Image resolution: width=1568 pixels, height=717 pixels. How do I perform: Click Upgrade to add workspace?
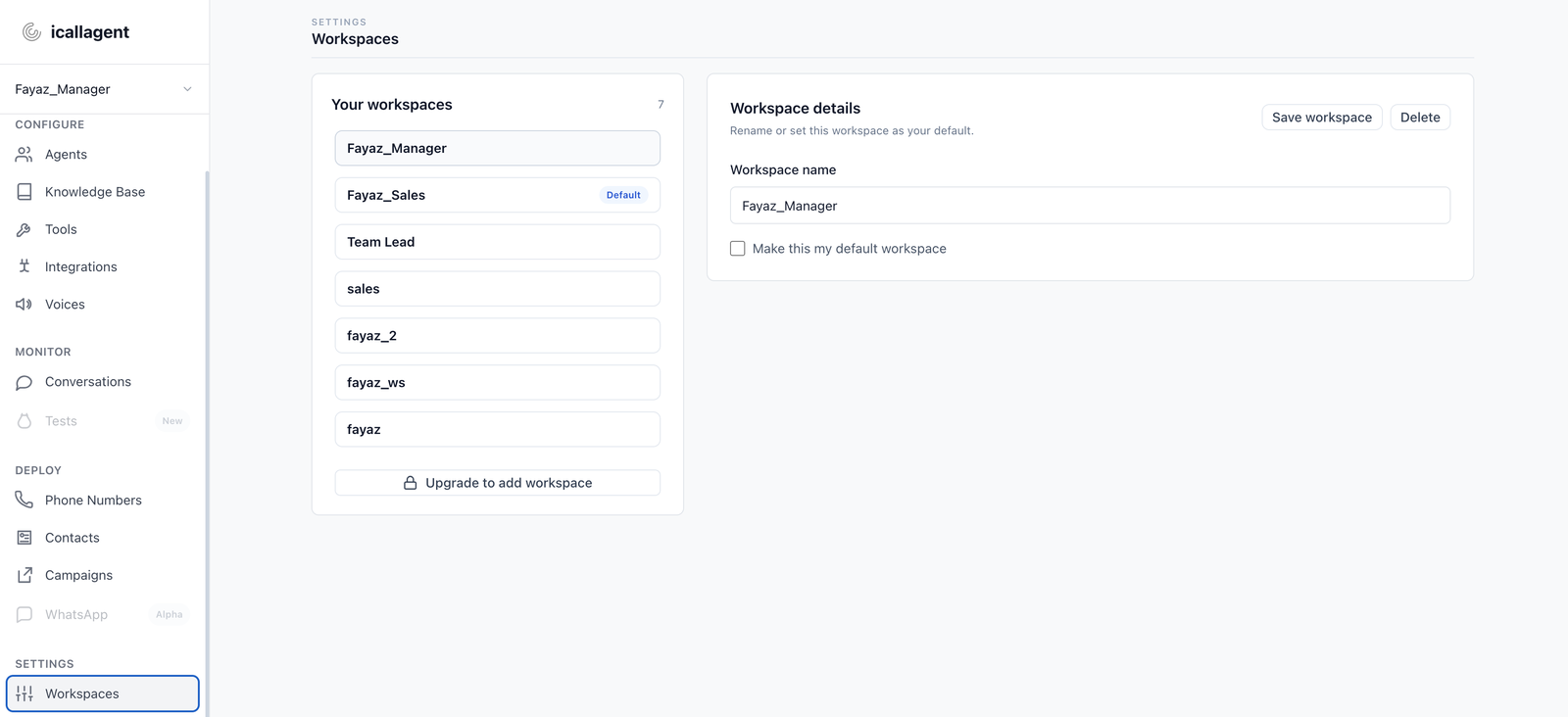[498, 483]
